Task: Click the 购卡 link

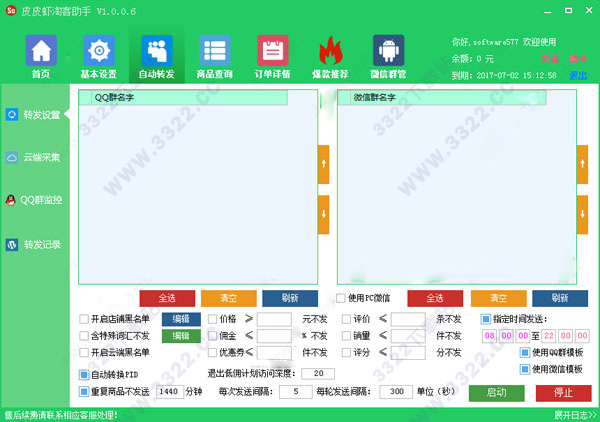Action: point(578,59)
